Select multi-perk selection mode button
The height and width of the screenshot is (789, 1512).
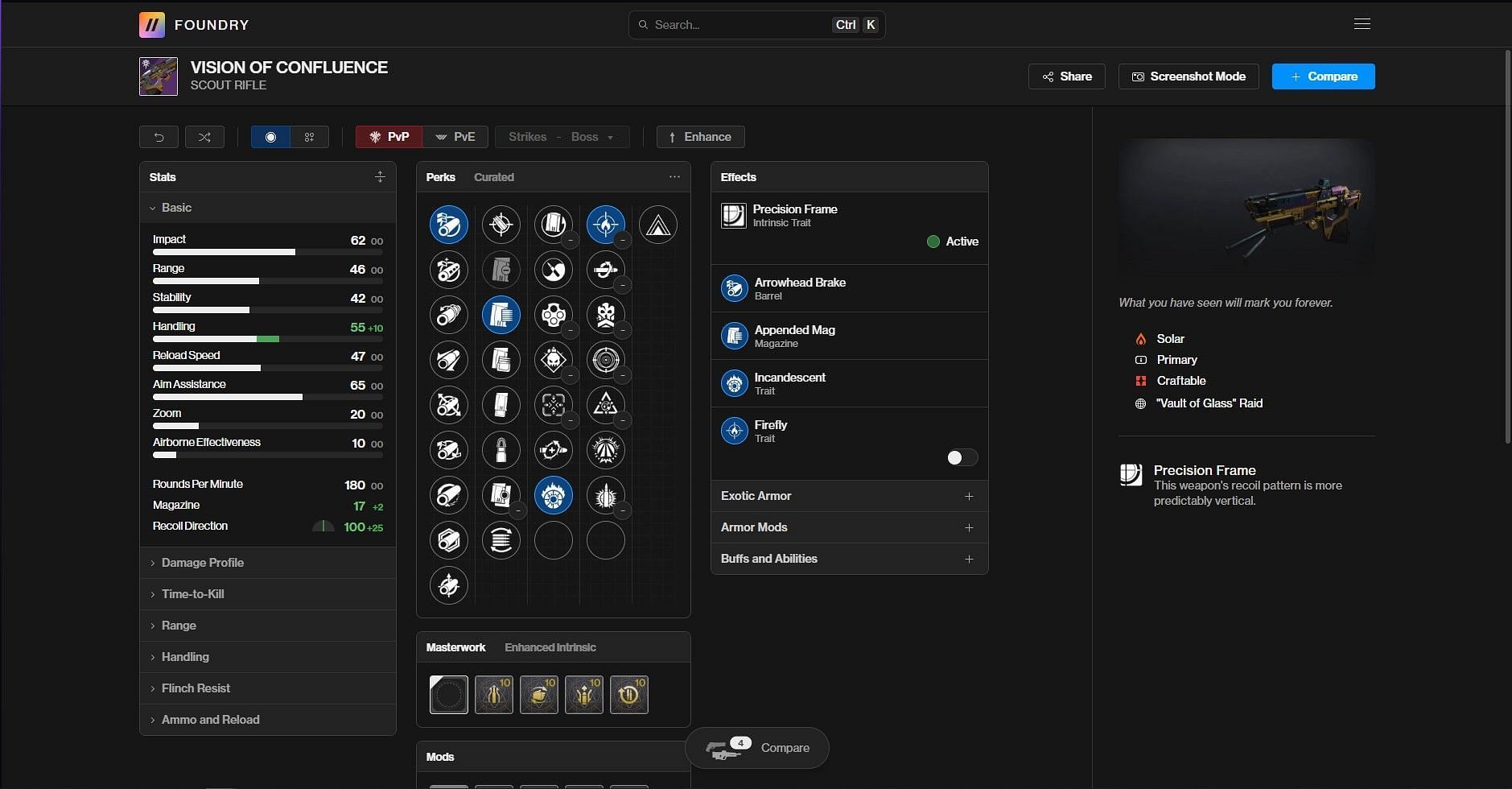pos(309,137)
